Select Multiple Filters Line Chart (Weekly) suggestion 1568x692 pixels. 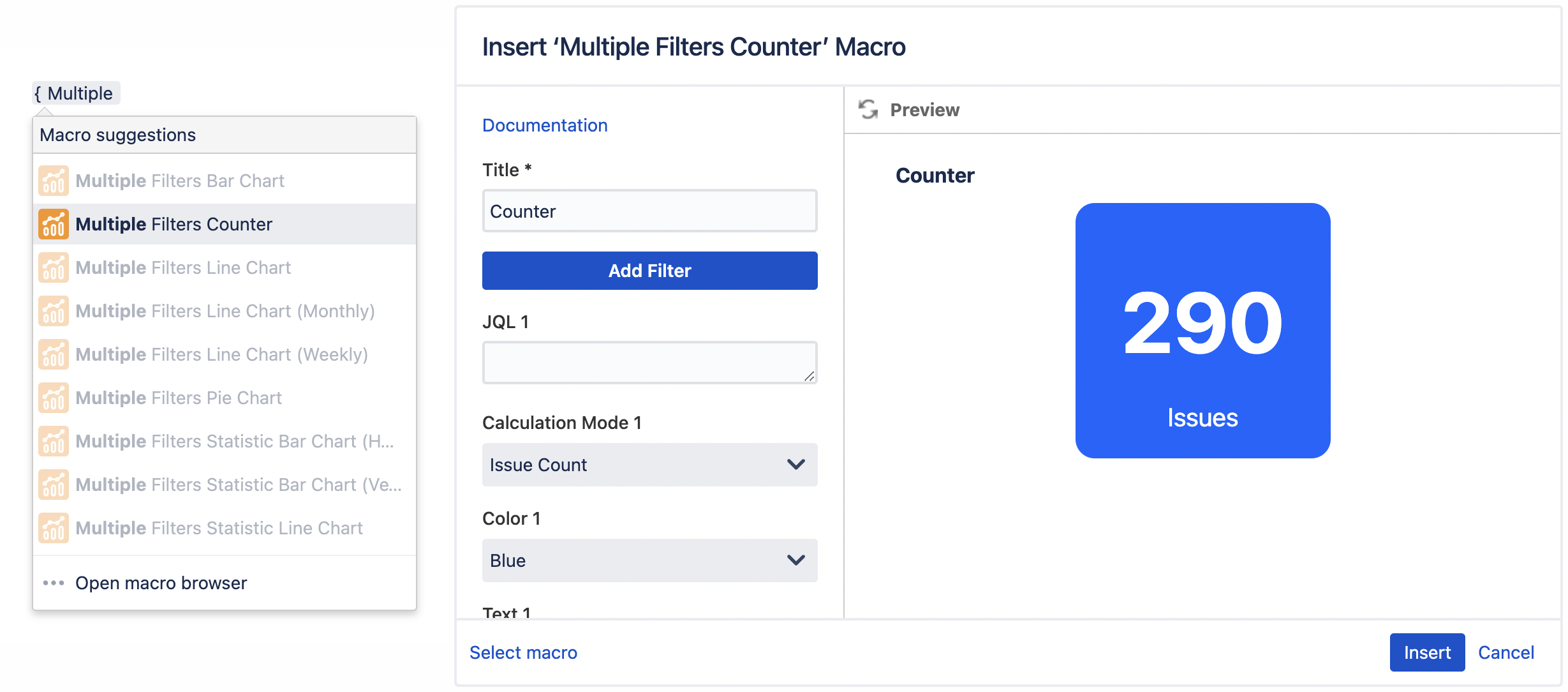pyautogui.click(x=221, y=354)
